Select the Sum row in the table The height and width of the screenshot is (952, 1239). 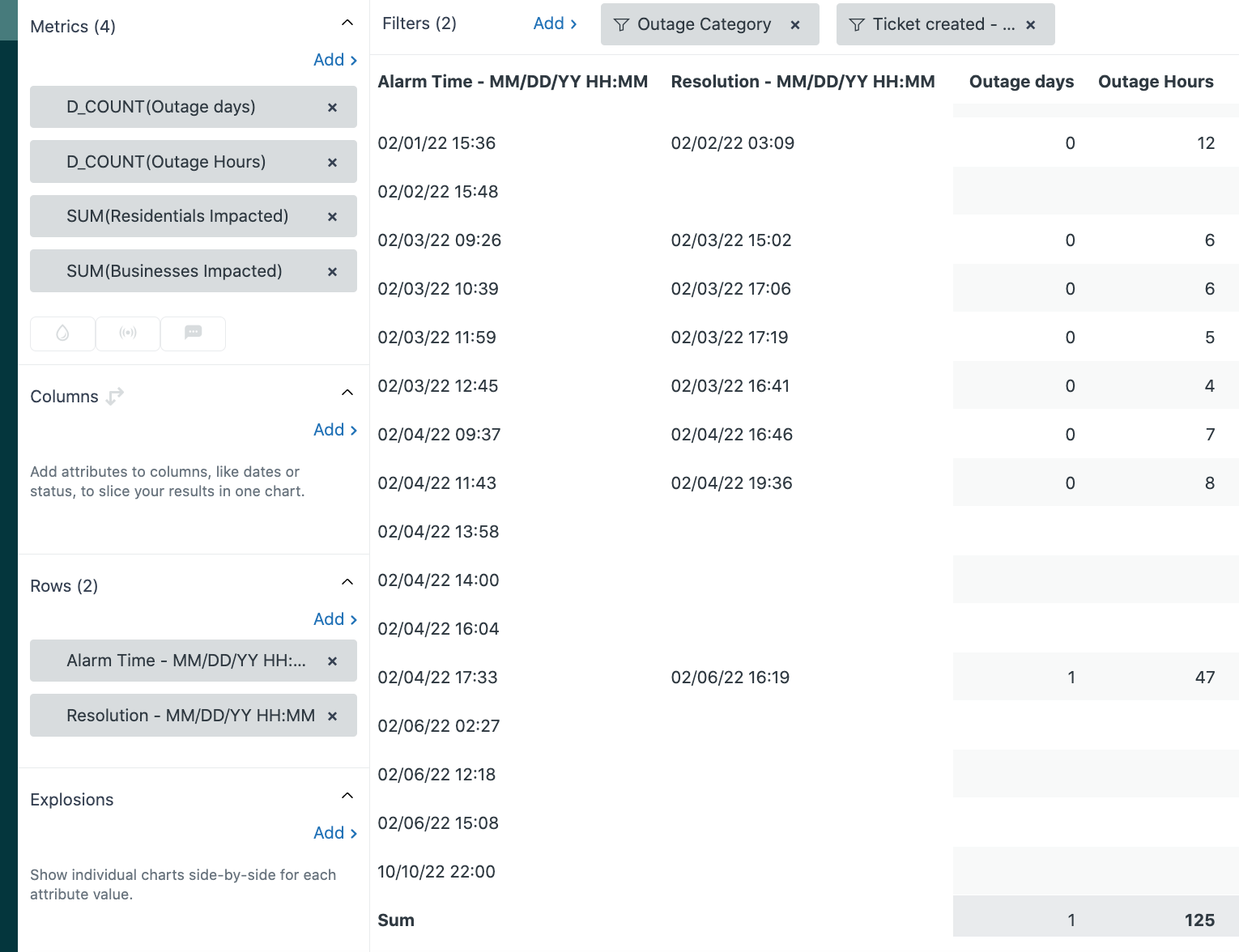396,920
